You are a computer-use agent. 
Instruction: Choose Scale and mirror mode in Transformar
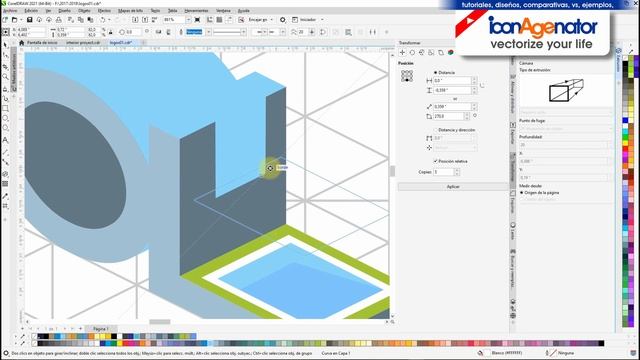[422, 53]
